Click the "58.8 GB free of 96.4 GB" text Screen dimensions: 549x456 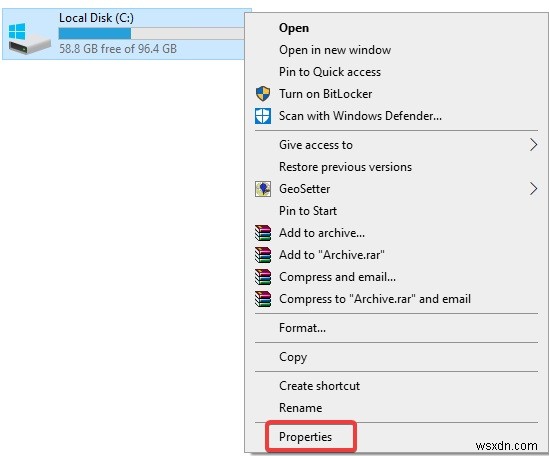118,49
